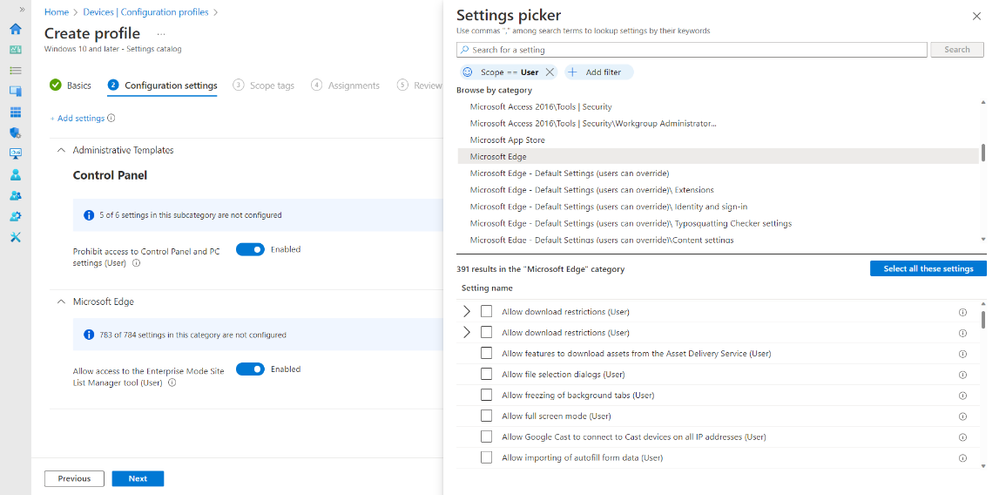999x495 pixels.
Task: Close the Settings picker panel
Action: (977, 17)
